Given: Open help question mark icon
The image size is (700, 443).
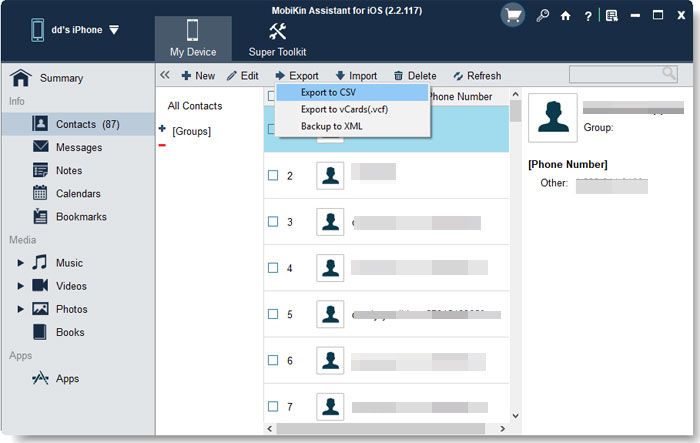Looking at the screenshot, I should (x=588, y=17).
